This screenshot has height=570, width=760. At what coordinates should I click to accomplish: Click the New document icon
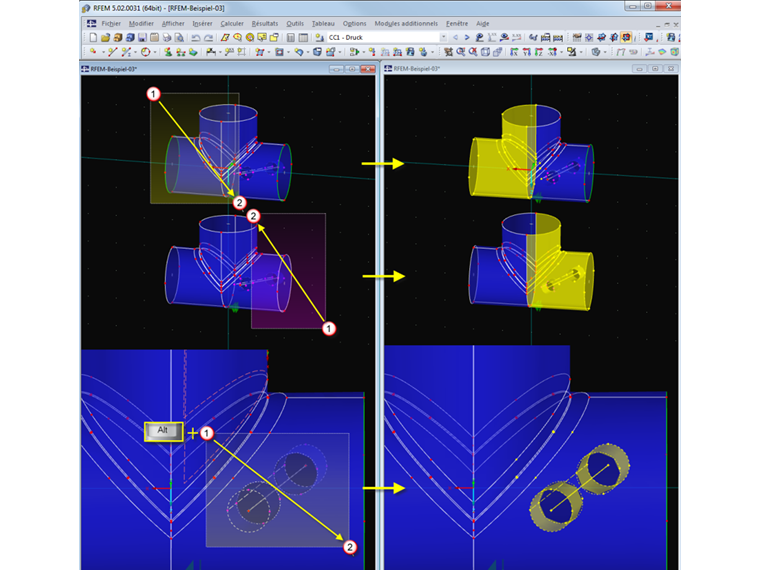[93, 37]
